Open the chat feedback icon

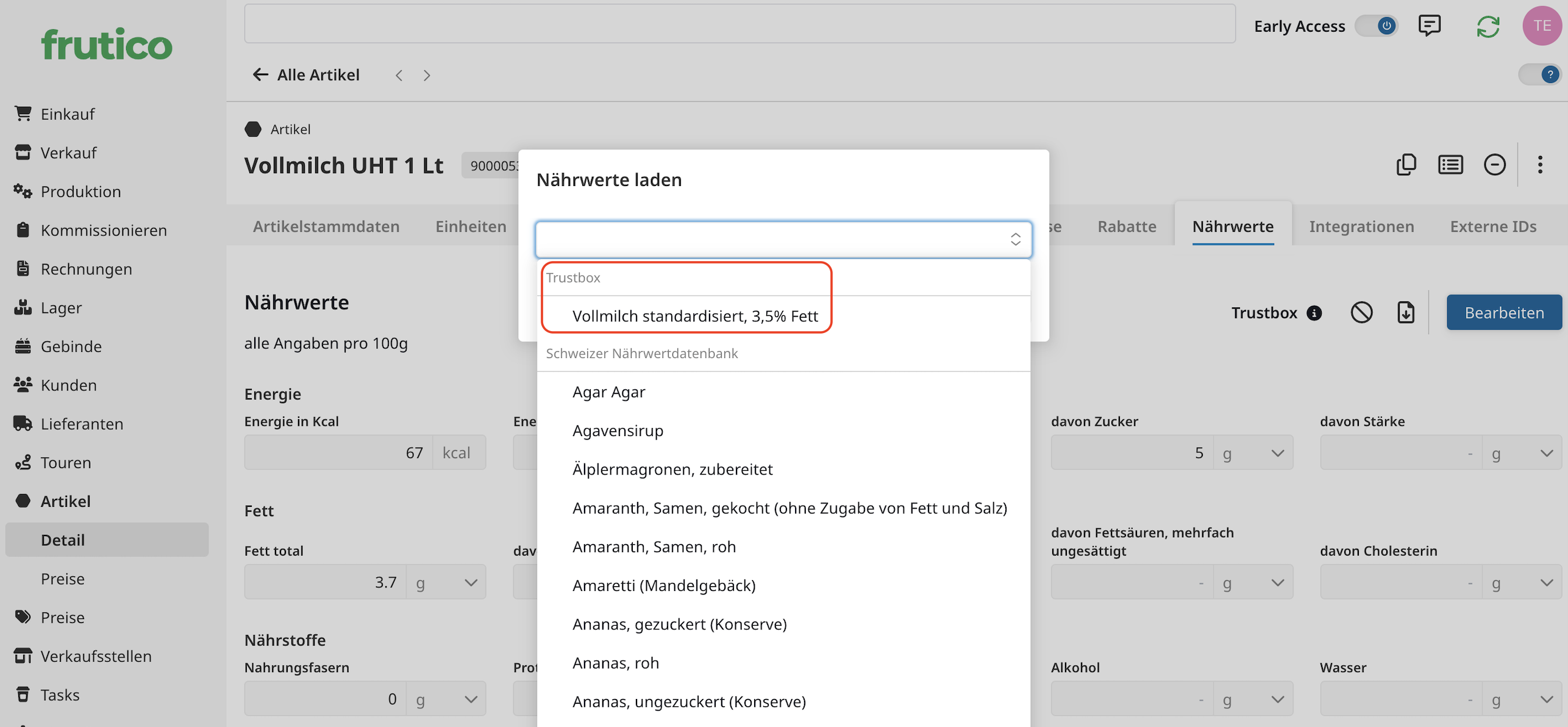(x=1429, y=26)
